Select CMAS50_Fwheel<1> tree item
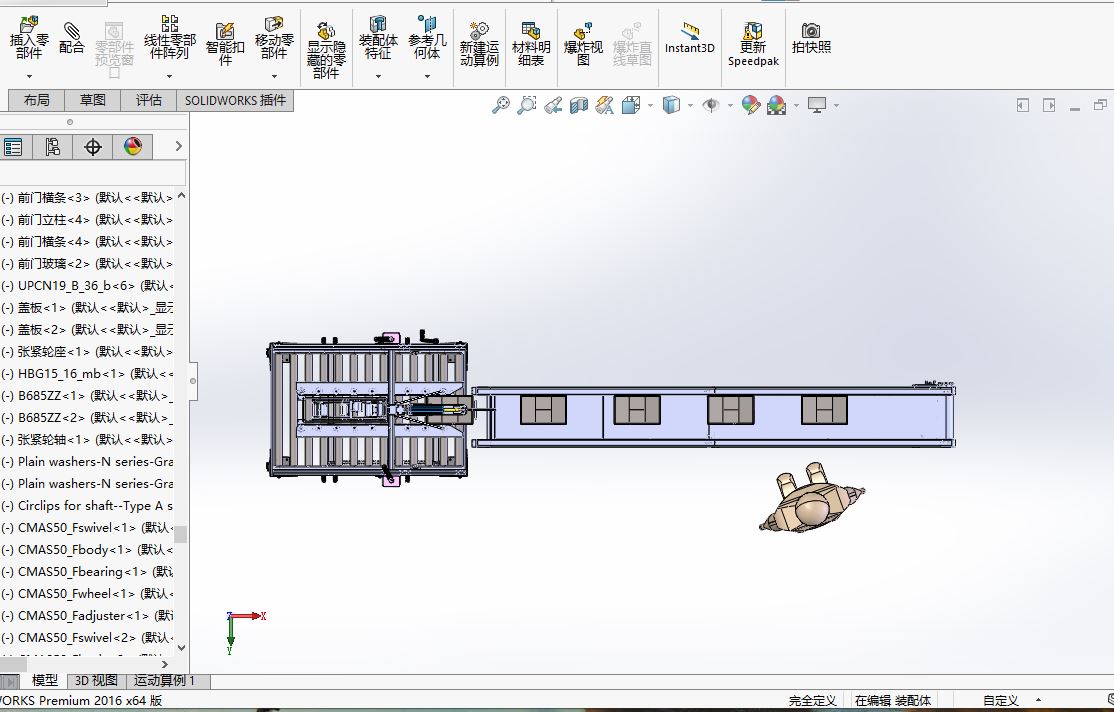 click(87, 593)
